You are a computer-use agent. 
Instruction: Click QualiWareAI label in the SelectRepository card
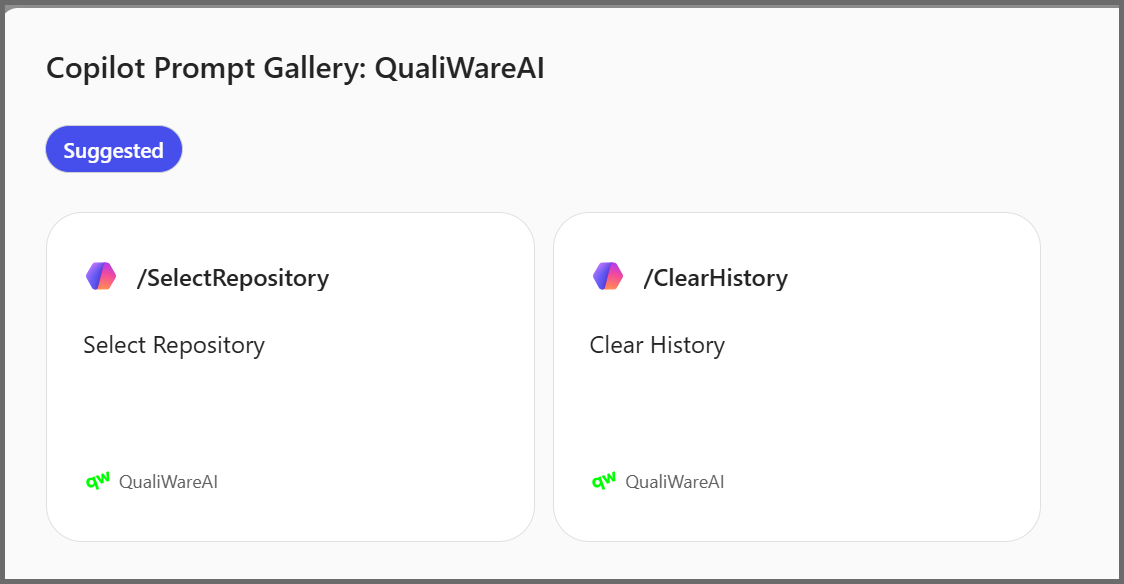pyautogui.click(x=168, y=482)
